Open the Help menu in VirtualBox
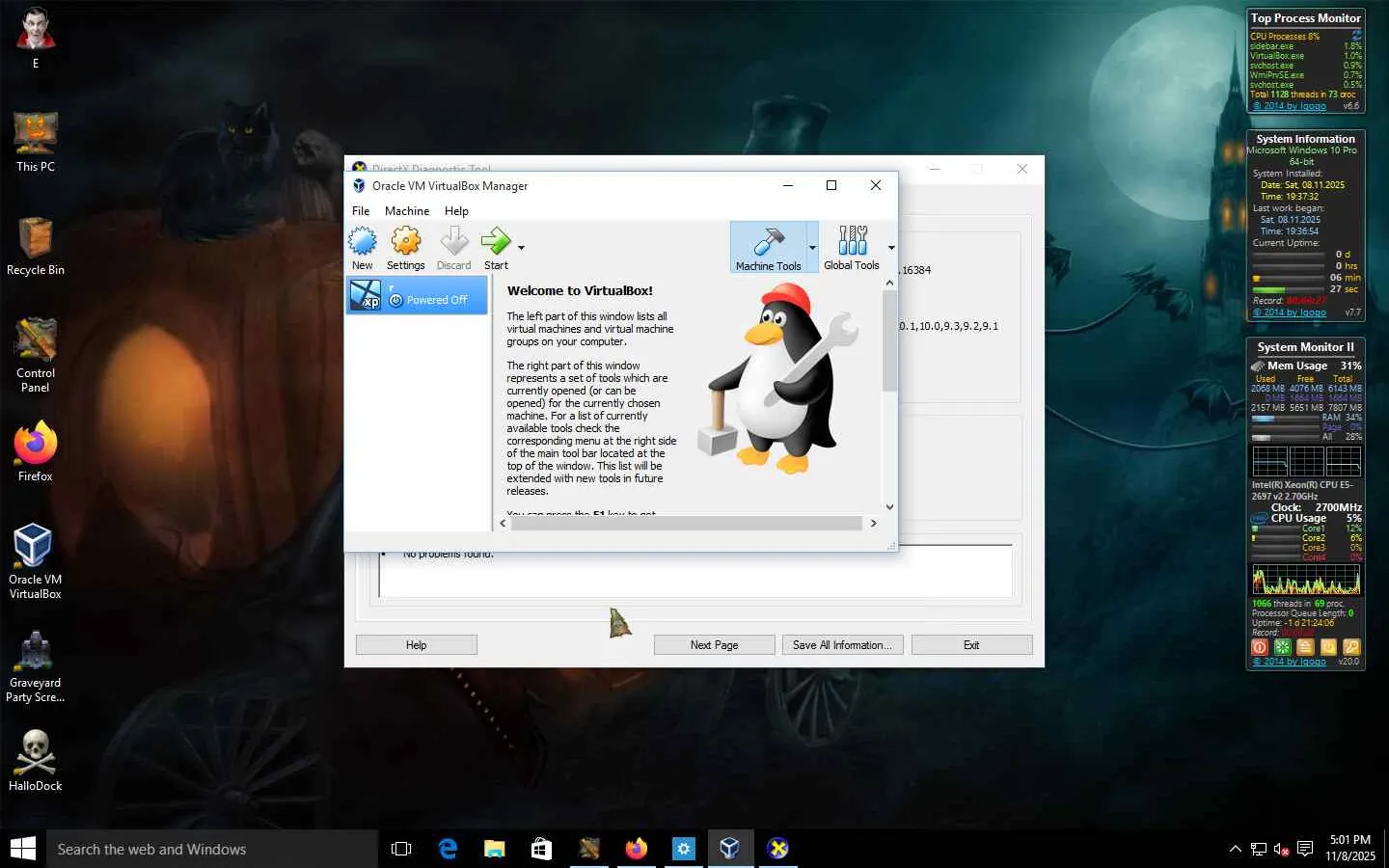This screenshot has width=1389, height=868. (x=456, y=211)
